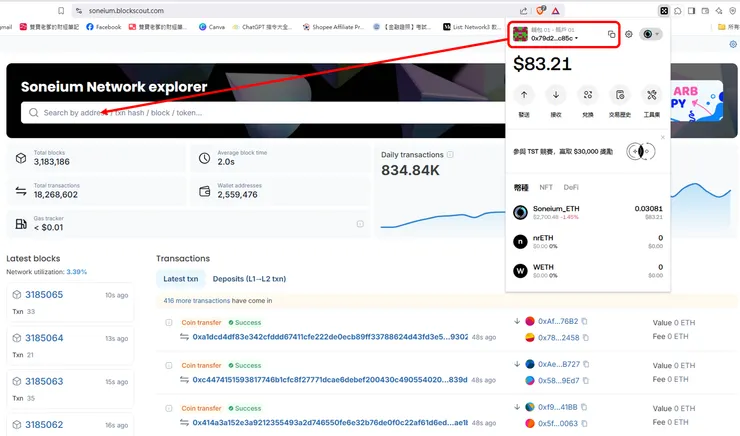This screenshot has height=436, width=740.
Task: Open Brave Rewards triangle icon
Action: point(555,10)
